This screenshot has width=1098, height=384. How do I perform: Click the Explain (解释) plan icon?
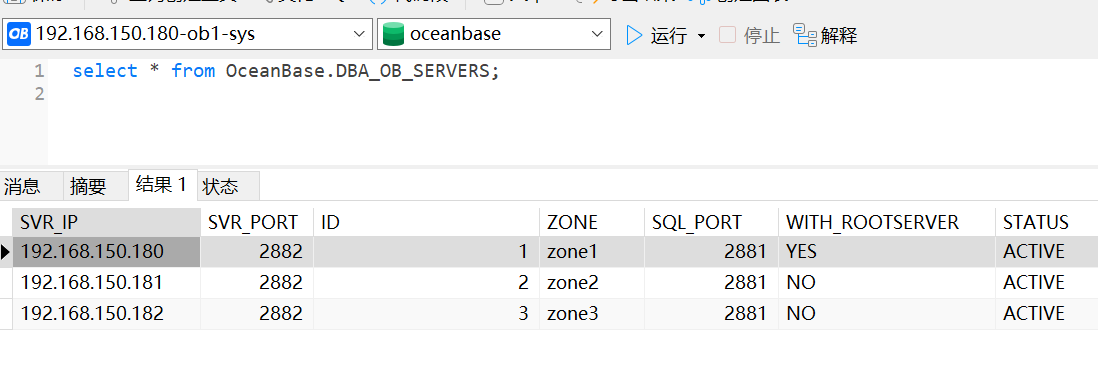coord(805,34)
